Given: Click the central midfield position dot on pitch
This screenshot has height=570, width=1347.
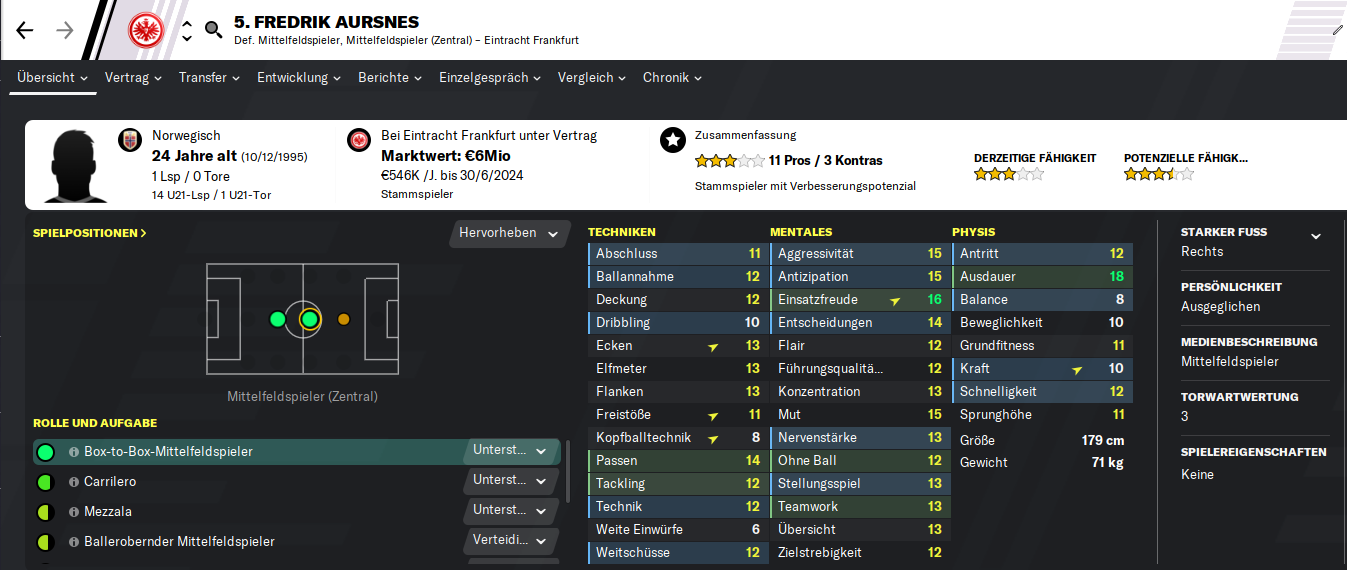Looking at the screenshot, I should (x=309, y=319).
